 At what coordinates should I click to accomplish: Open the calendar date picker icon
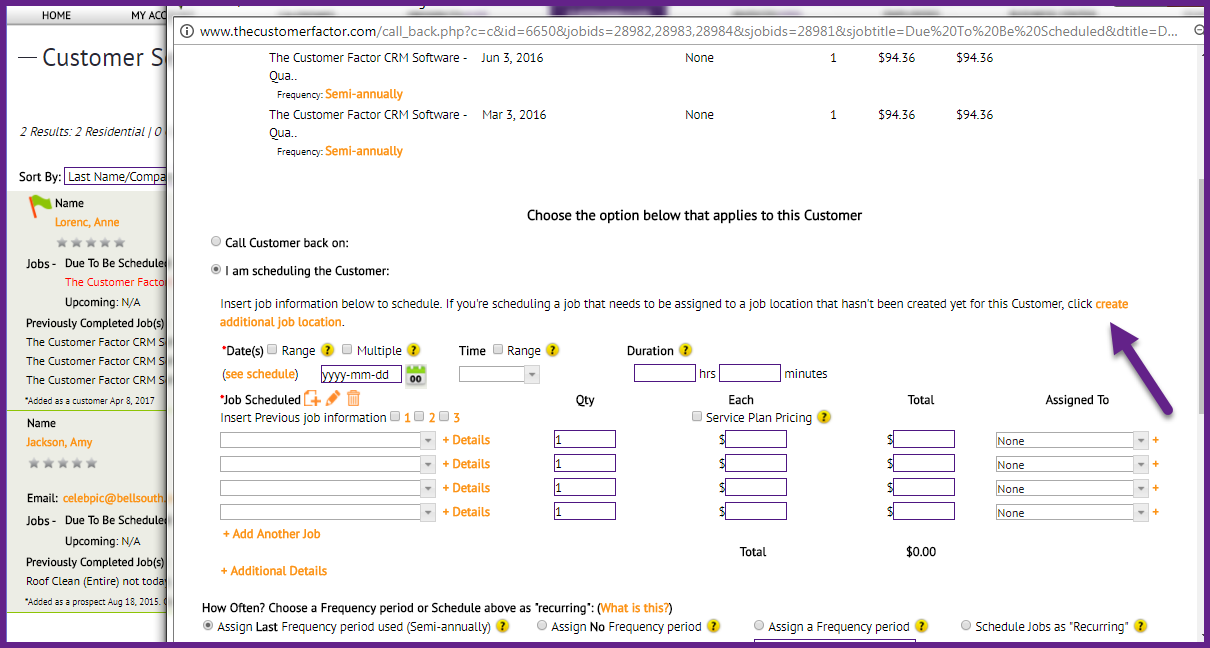point(416,375)
